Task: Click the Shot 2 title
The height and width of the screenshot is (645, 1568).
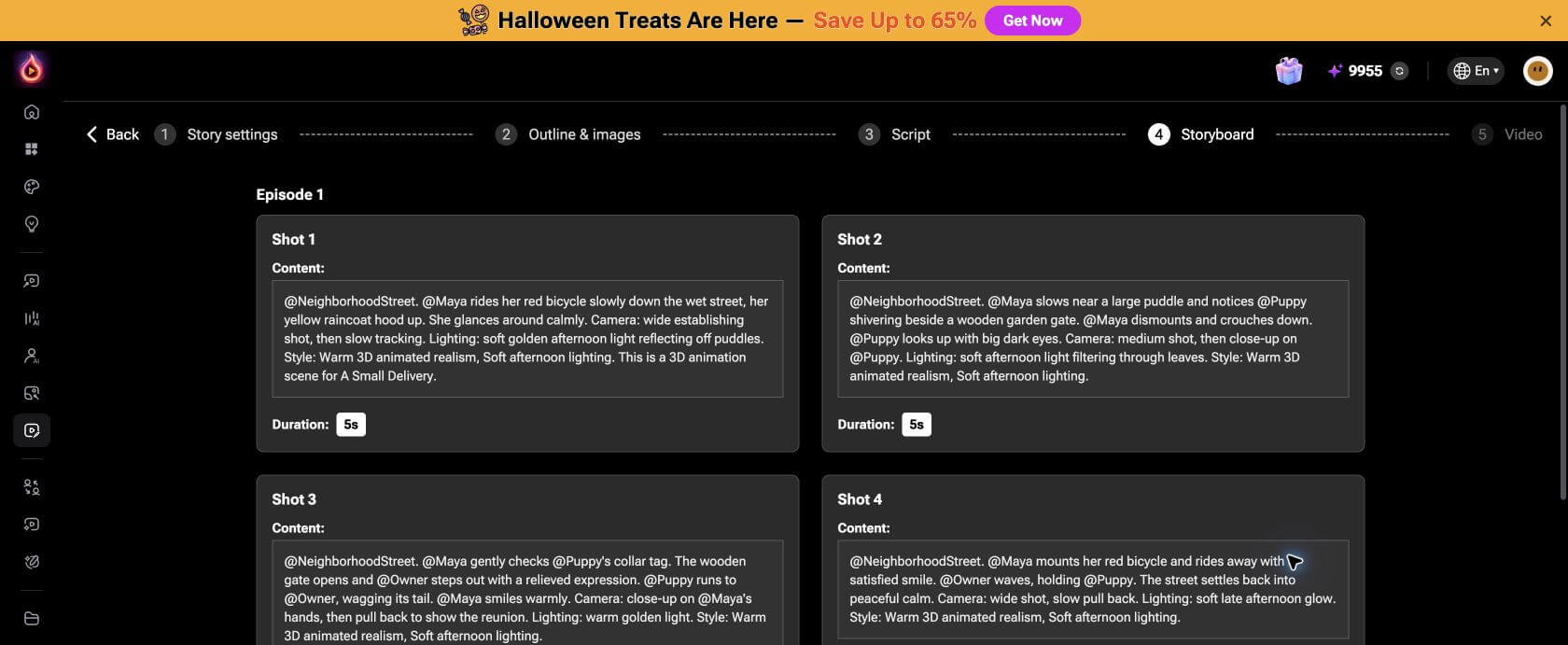Action: (860, 239)
